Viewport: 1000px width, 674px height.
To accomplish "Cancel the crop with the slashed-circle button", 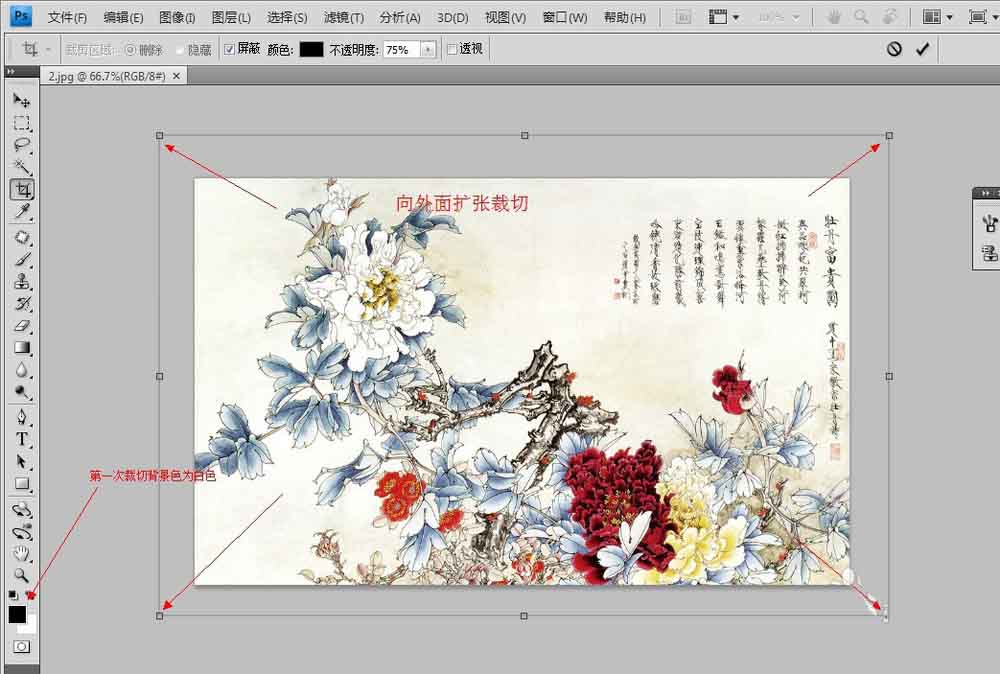I will click(x=896, y=48).
